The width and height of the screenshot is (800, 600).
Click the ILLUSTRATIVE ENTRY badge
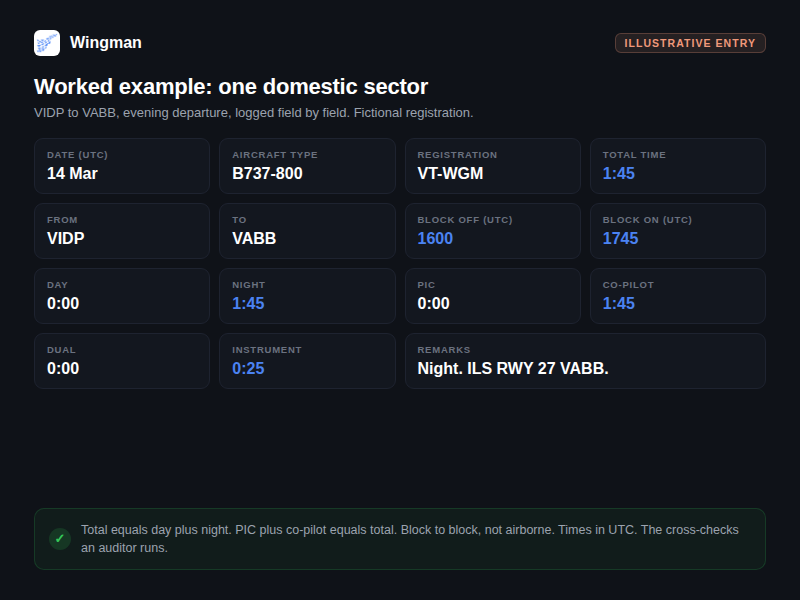click(690, 43)
